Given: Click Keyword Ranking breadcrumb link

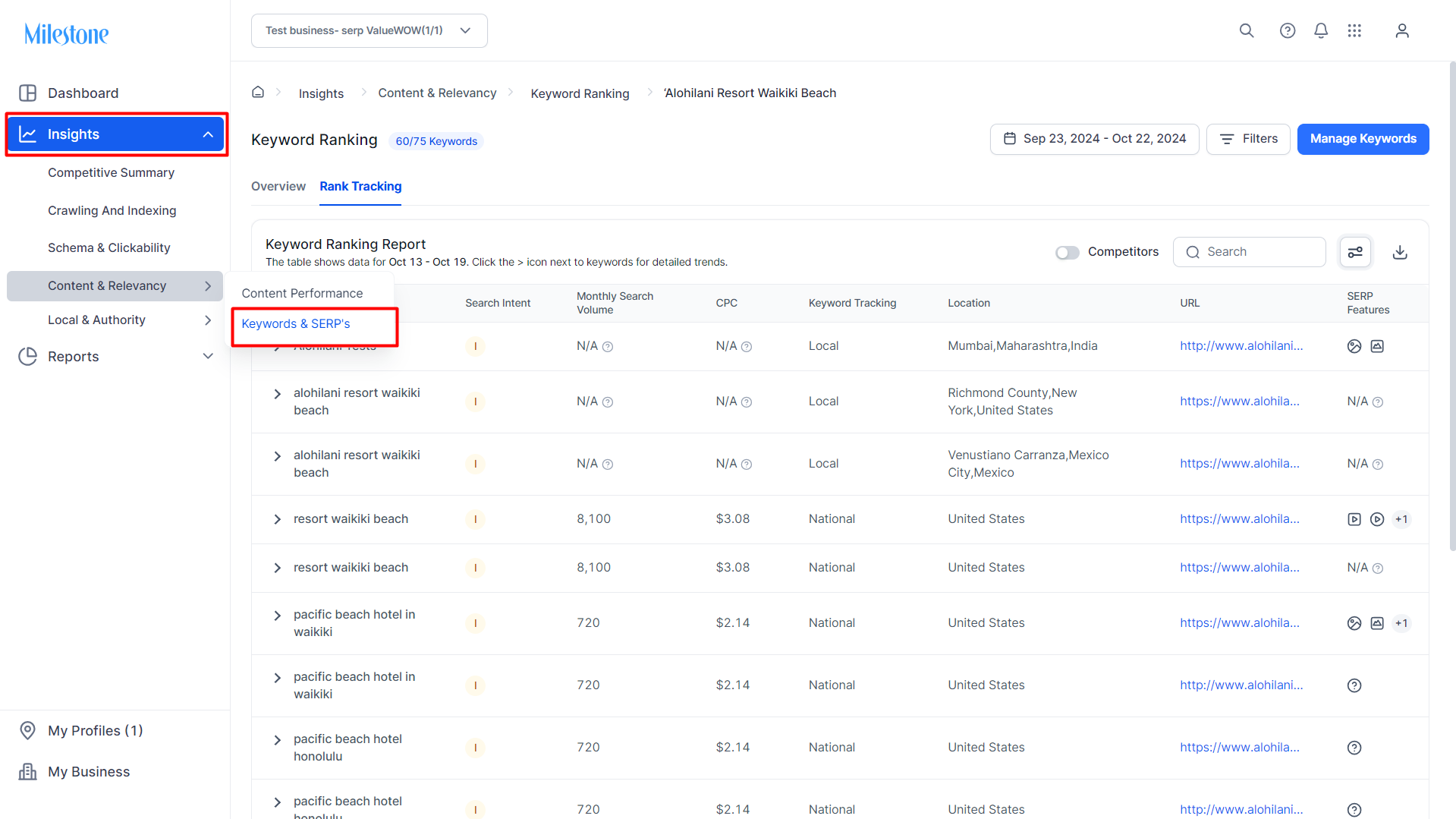Looking at the screenshot, I should click(x=580, y=93).
